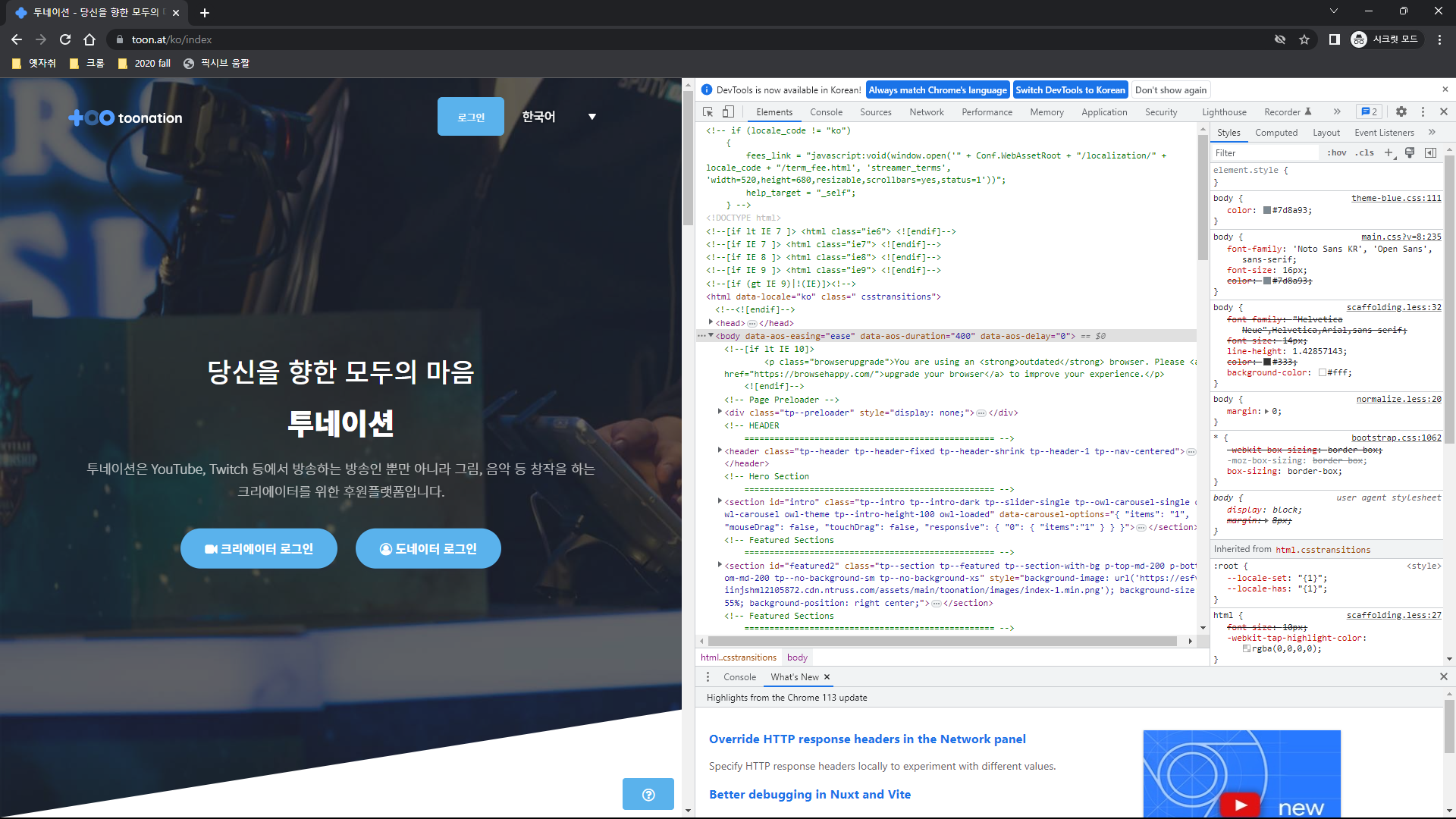Click Always match Chrome's language button
This screenshot has width=1456, height=819.
coord(937,89)
